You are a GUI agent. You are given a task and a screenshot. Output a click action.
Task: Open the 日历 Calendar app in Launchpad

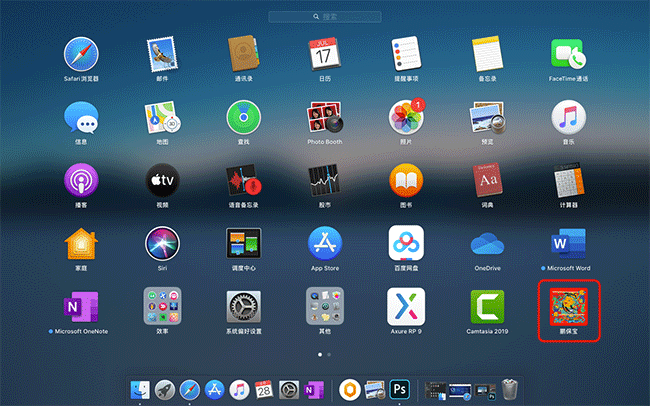[325, 54]
